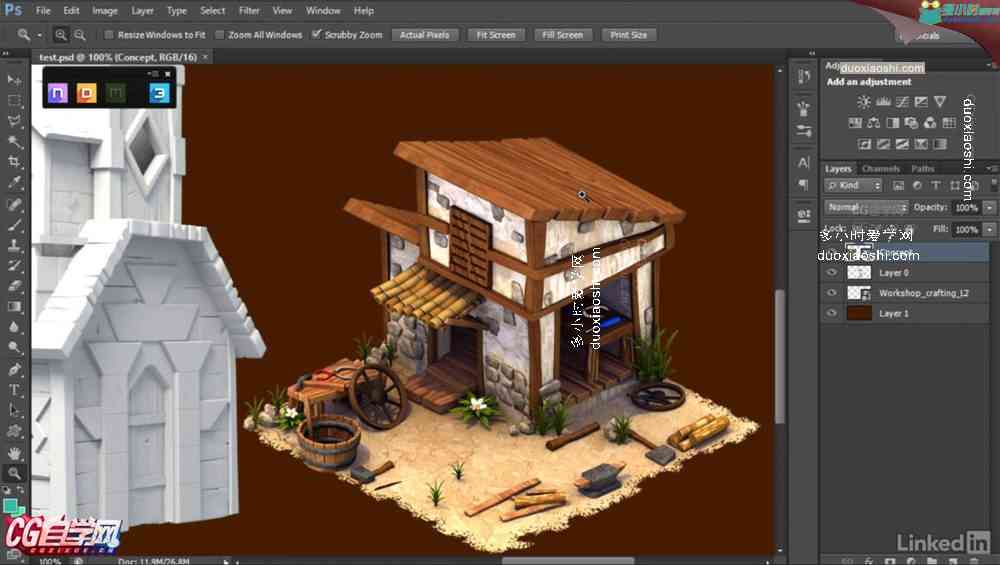Click the Zoom In icon in options bar
1000x565 pixels.
click(61, 35)
